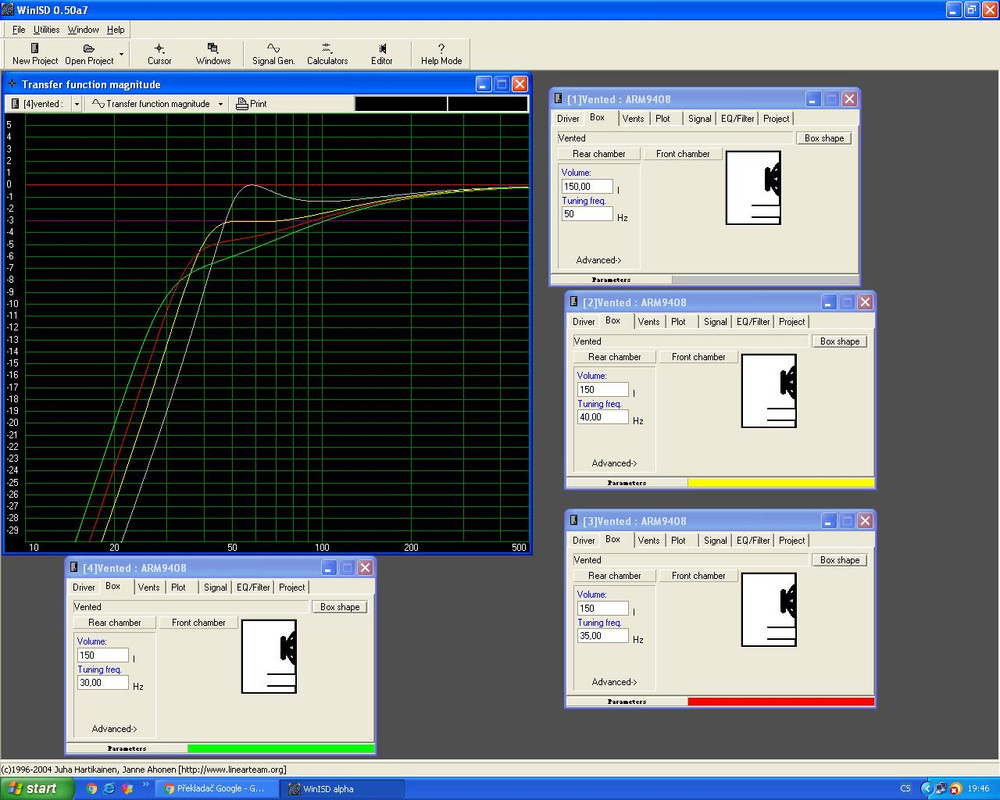The width and height of the screenshot is (1000, 800).
Task: Click the Chrome quick launch icon
Action: click(91, 789)
